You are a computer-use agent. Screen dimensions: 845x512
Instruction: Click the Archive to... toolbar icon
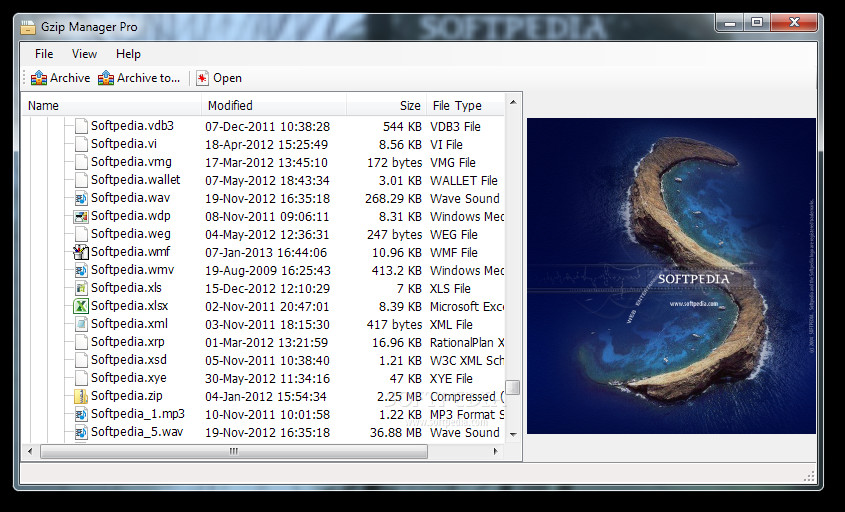click(106, 78)
